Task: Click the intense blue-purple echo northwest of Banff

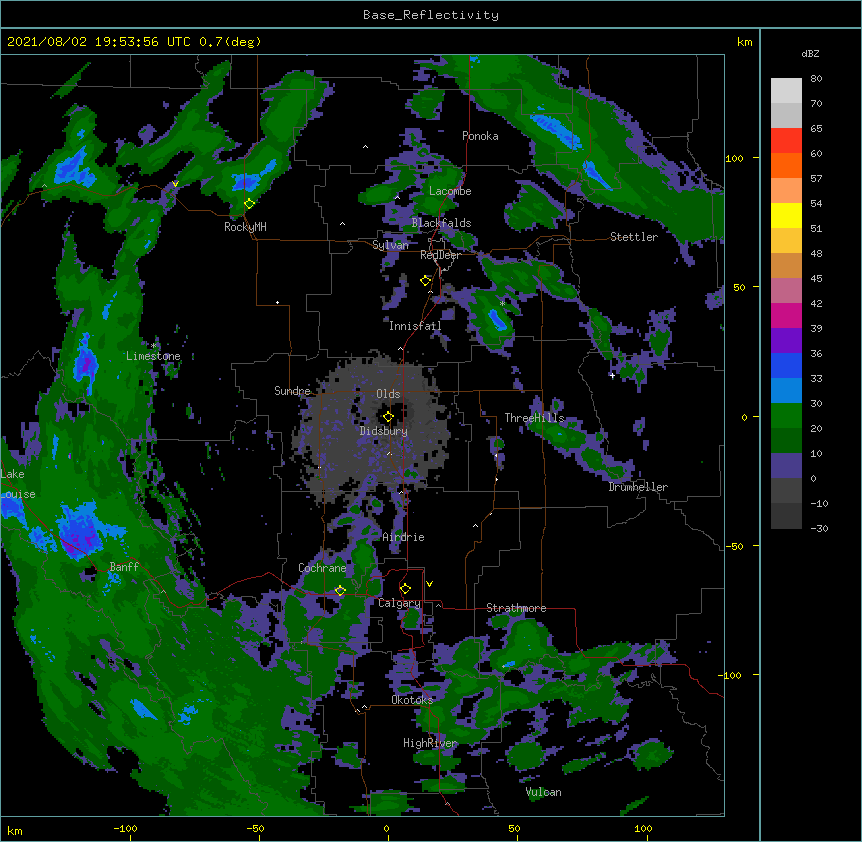Action: (x=81, y=530)
